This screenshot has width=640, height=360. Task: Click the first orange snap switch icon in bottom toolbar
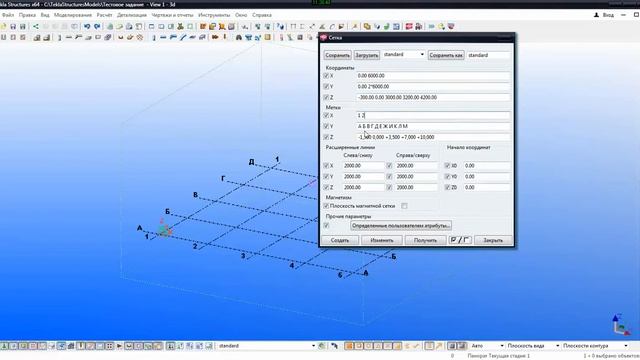pos(349,346)
